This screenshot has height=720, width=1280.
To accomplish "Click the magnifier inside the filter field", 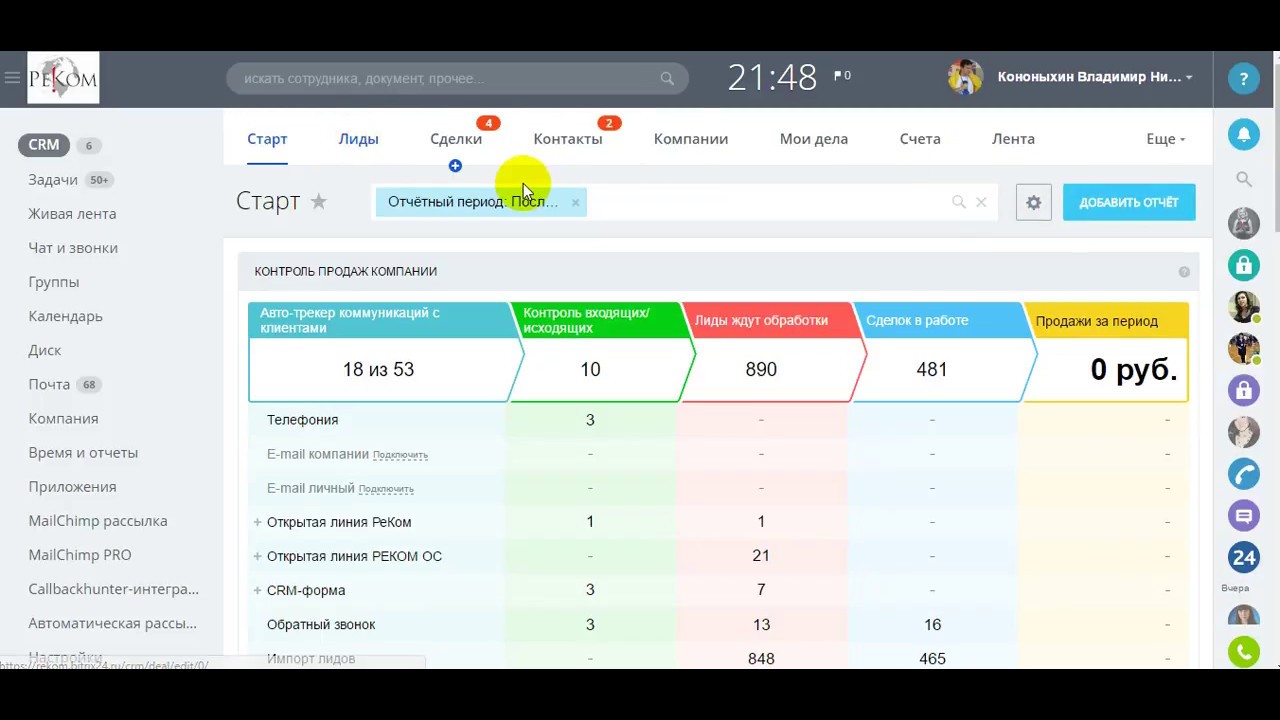I will [959, 202].
